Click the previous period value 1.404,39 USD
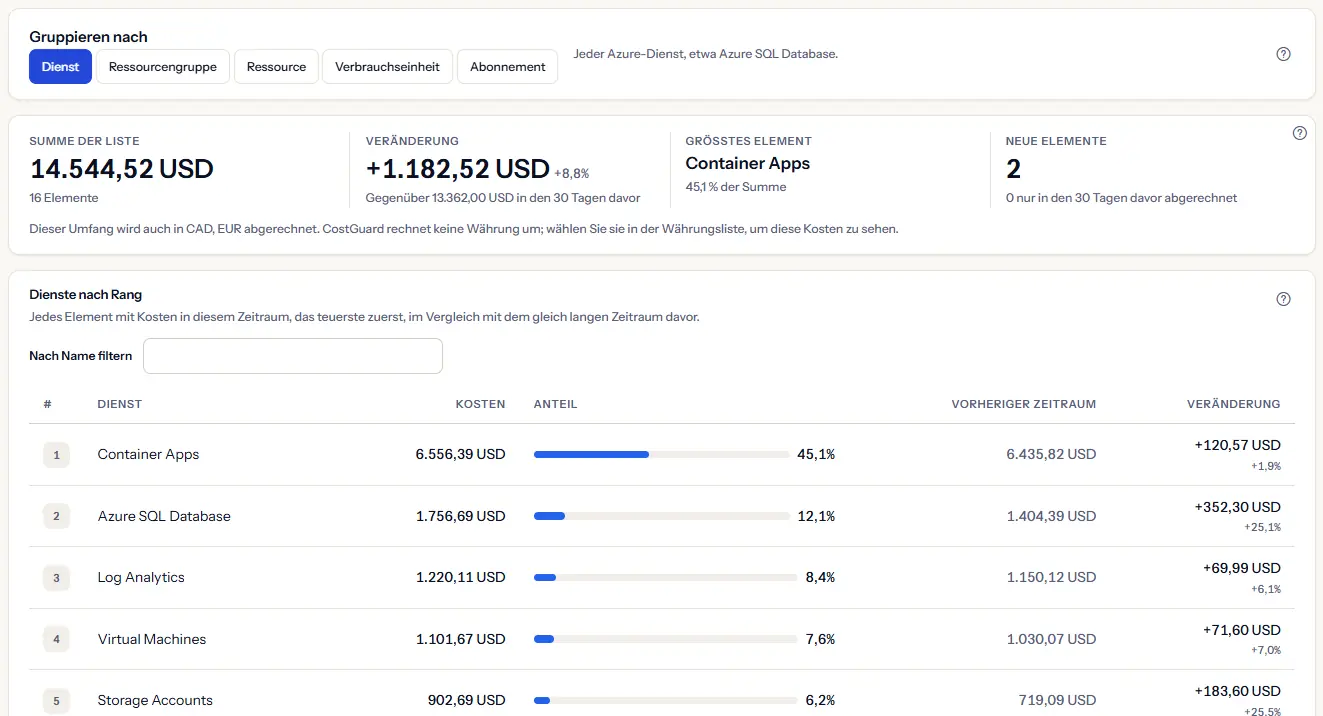1323x716 pixels. pyautogui.click(x=1051, y=516)
